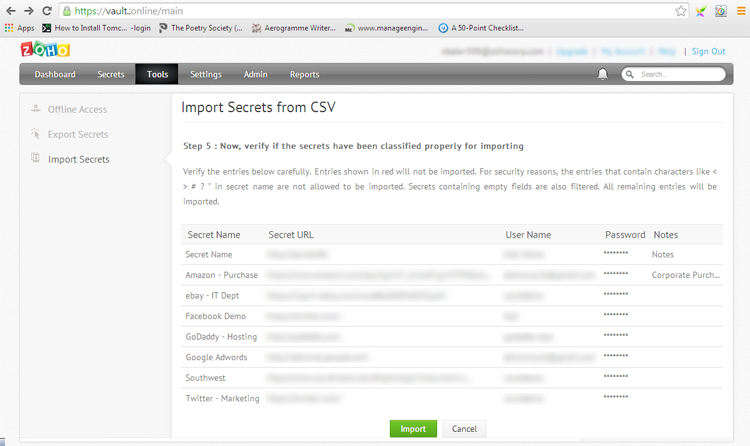Viewport: 750px width, 446px height.
Task: Click the Secret URL column header
Action: pyautogui.click(x=291, y=235)
